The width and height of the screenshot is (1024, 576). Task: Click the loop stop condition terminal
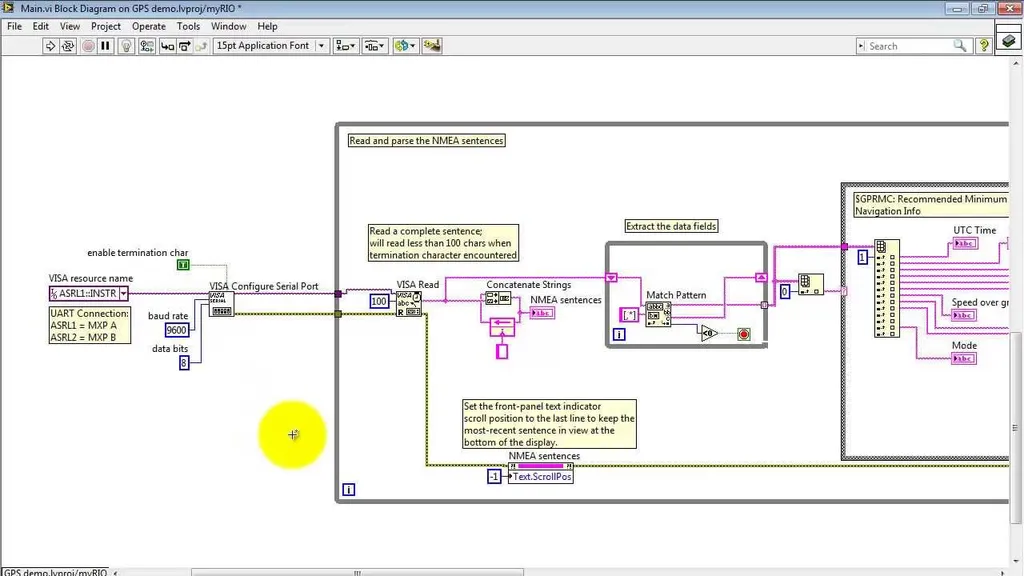tap(743, 334)
